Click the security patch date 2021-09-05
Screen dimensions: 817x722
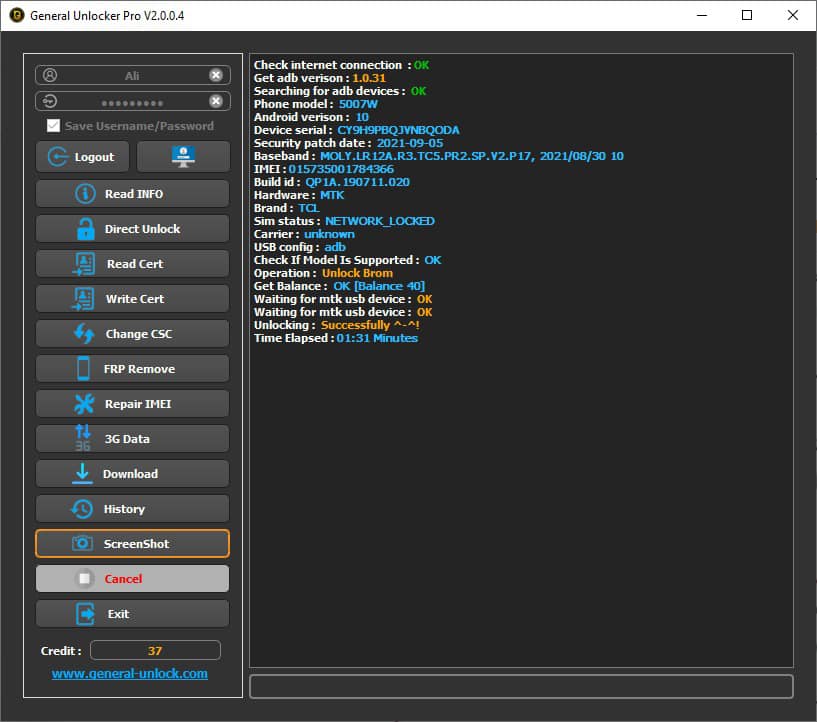click(x=410, y=143)
